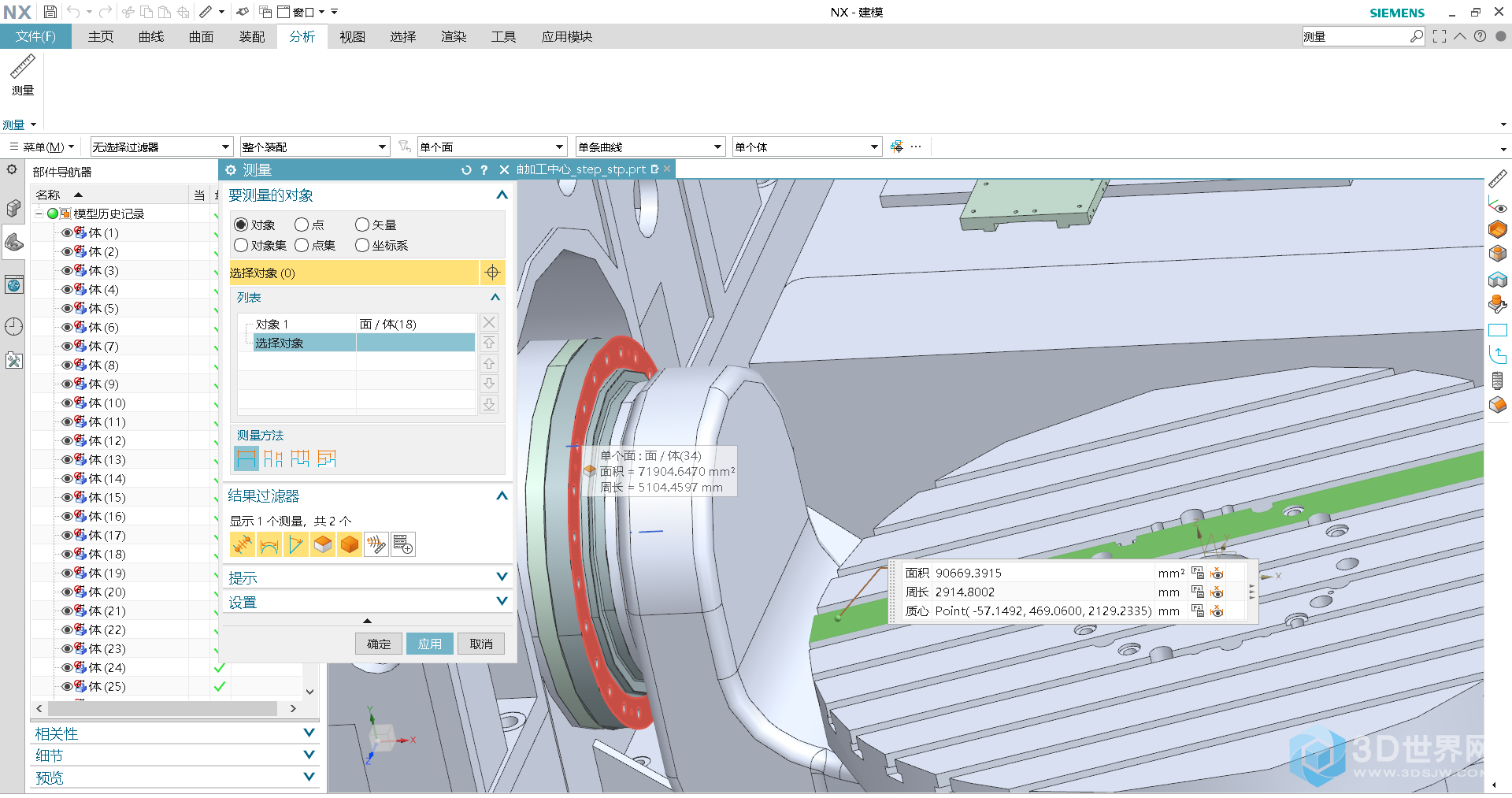This screenshot has height=798, width=1512.
Task: Expand the 设置 section
Action: click(x=502, y=601)
